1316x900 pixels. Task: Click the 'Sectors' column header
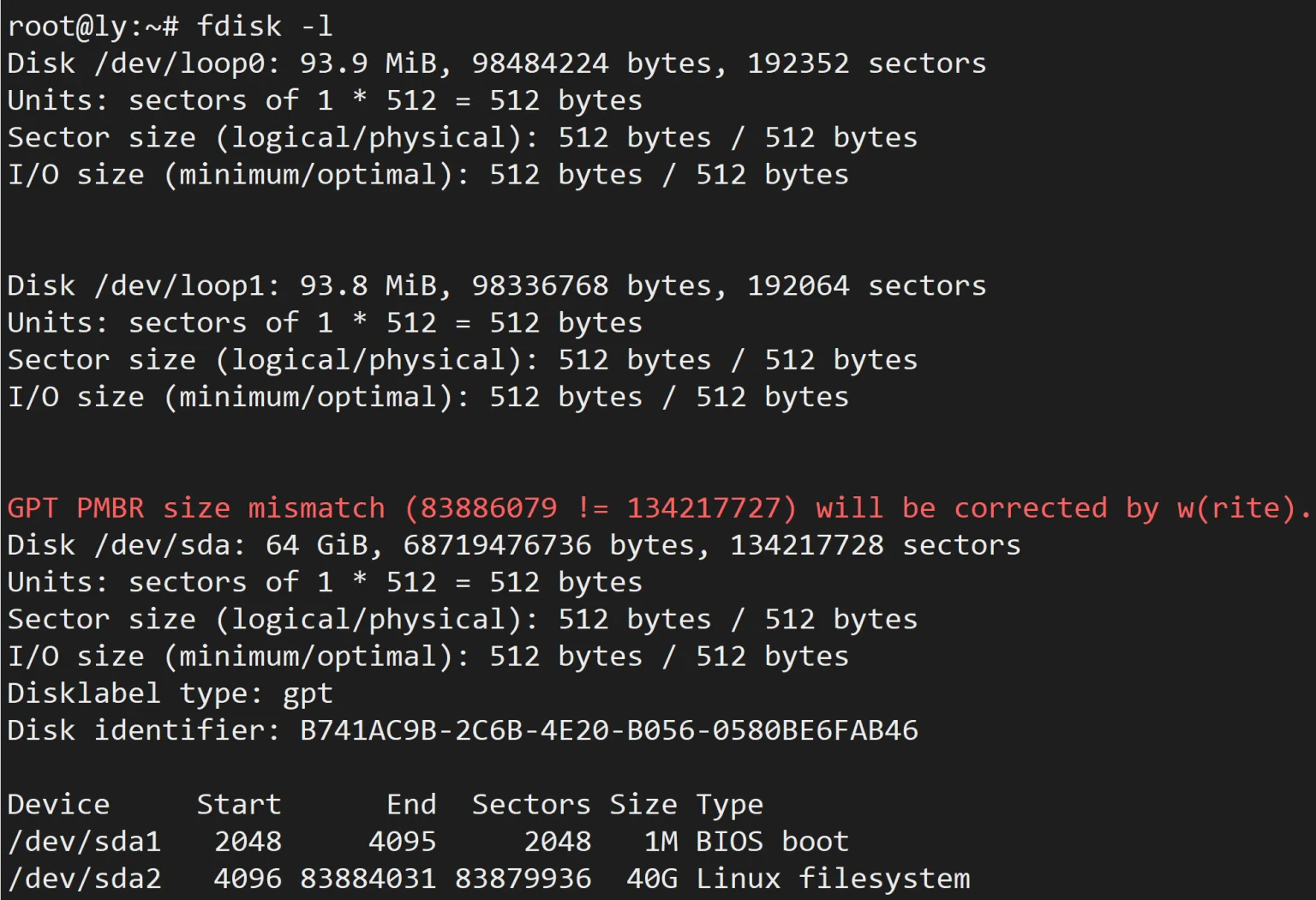(x=531, y=804)
